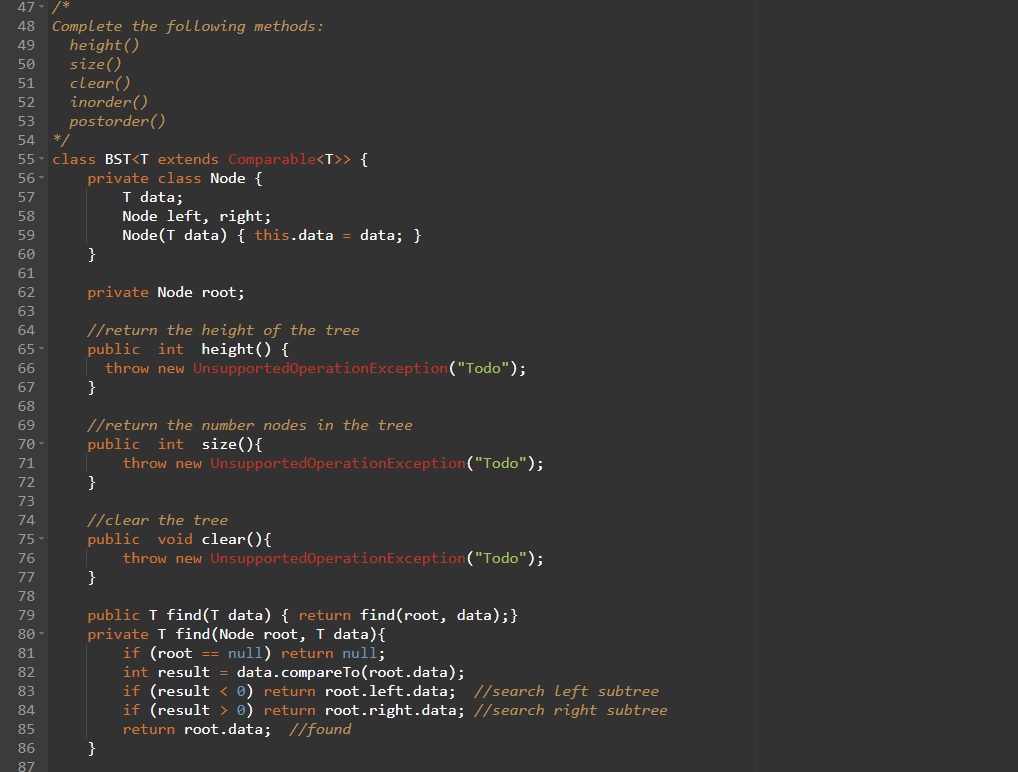This screenshot has height=772, width=1018.
Task: Collapse the clear() method body
Action: click(x=42, y=538)
